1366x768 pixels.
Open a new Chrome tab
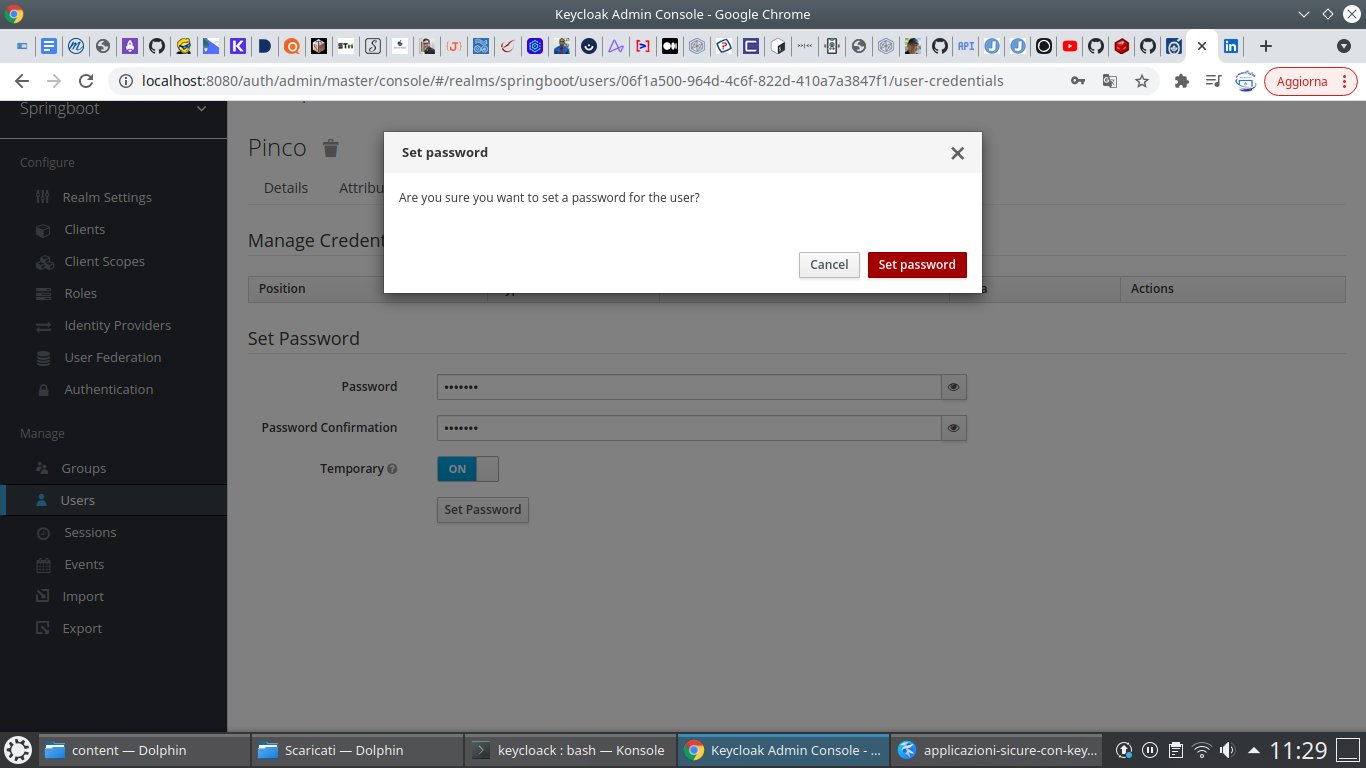pos(1266,46)
